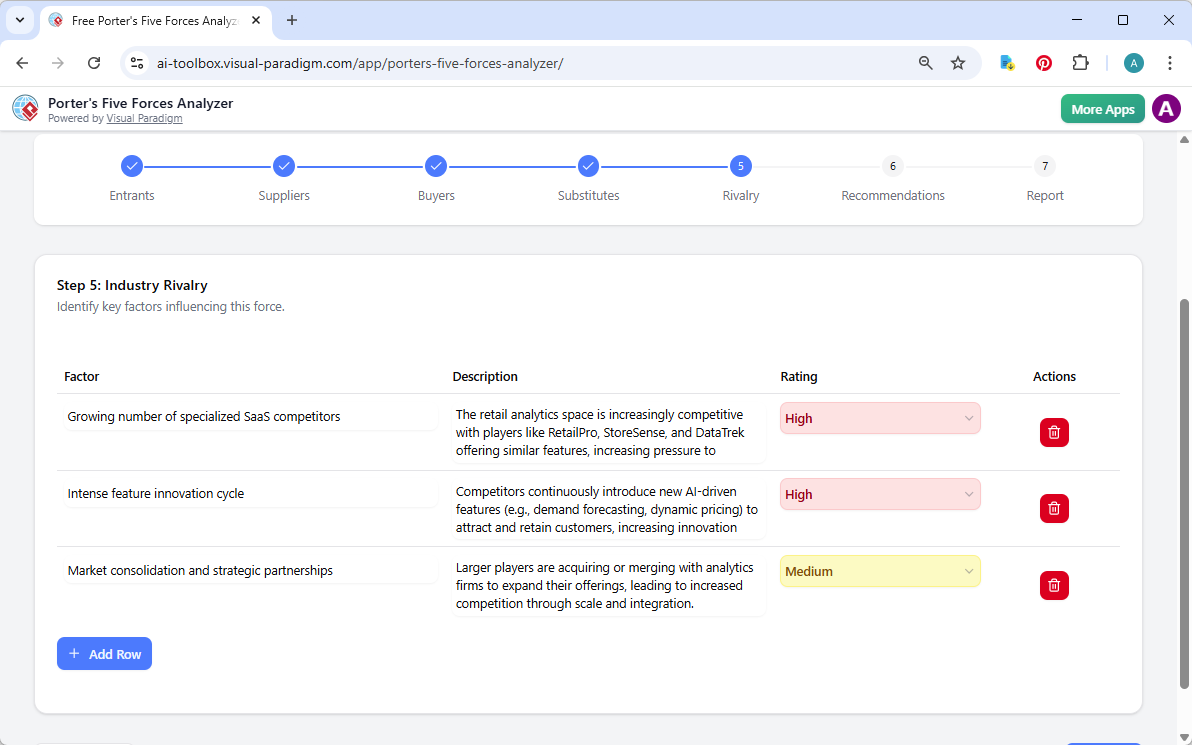Open the Chrome three-dot menu

(1170, 62)
